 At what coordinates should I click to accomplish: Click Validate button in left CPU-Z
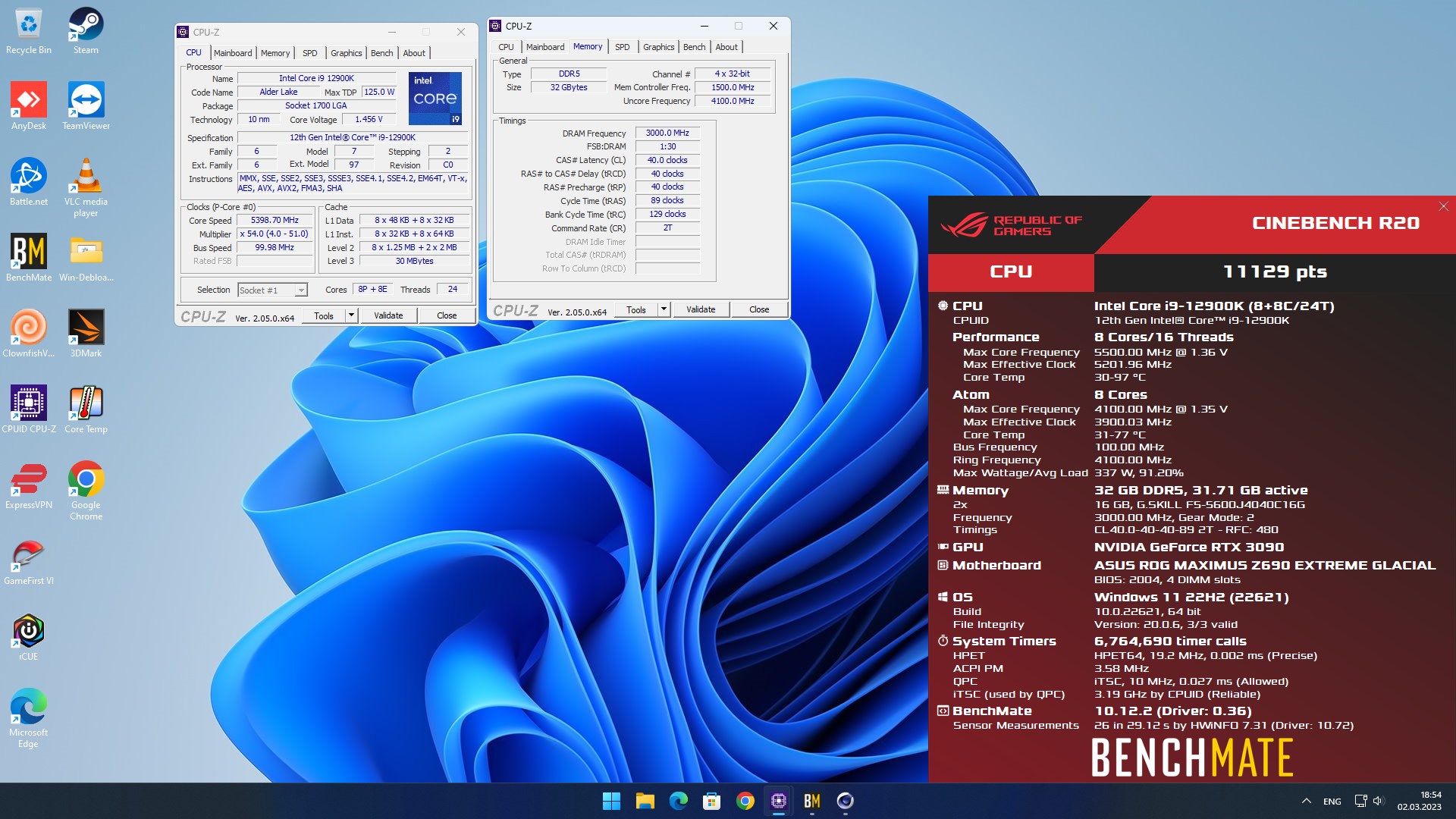388,315
